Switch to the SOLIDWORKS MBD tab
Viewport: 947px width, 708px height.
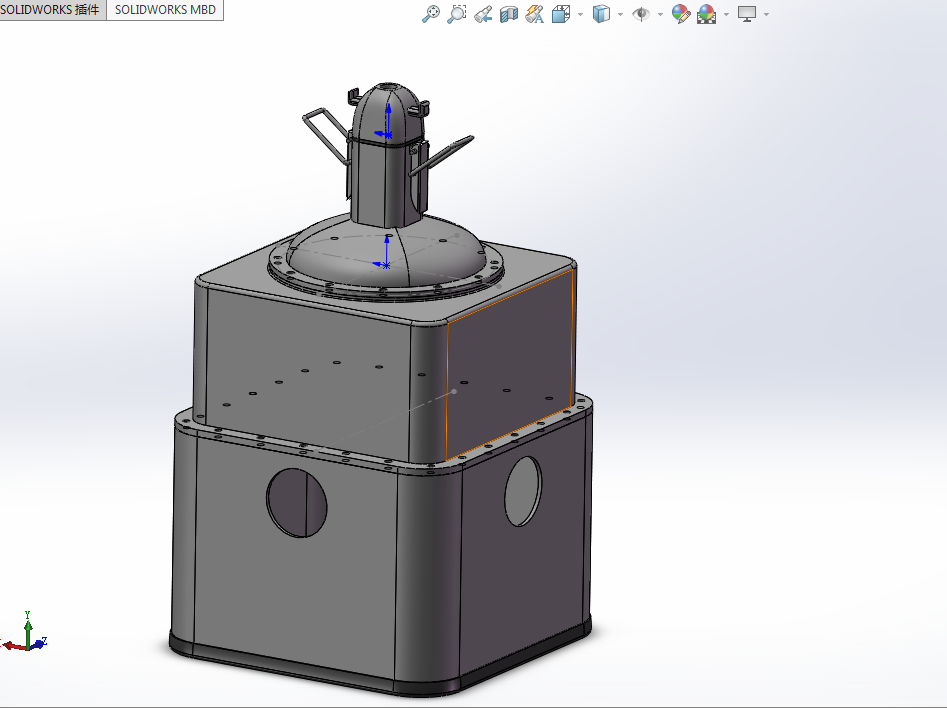165,10
